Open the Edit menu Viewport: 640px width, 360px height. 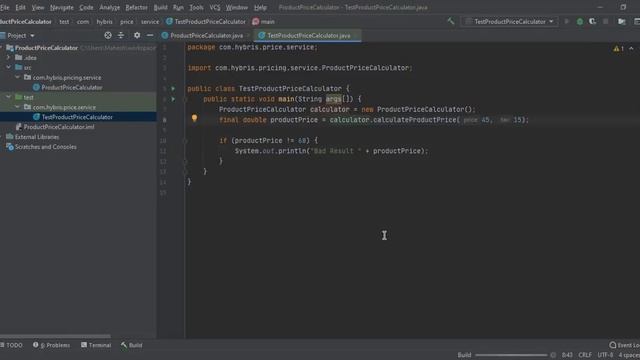click(20, 7)
